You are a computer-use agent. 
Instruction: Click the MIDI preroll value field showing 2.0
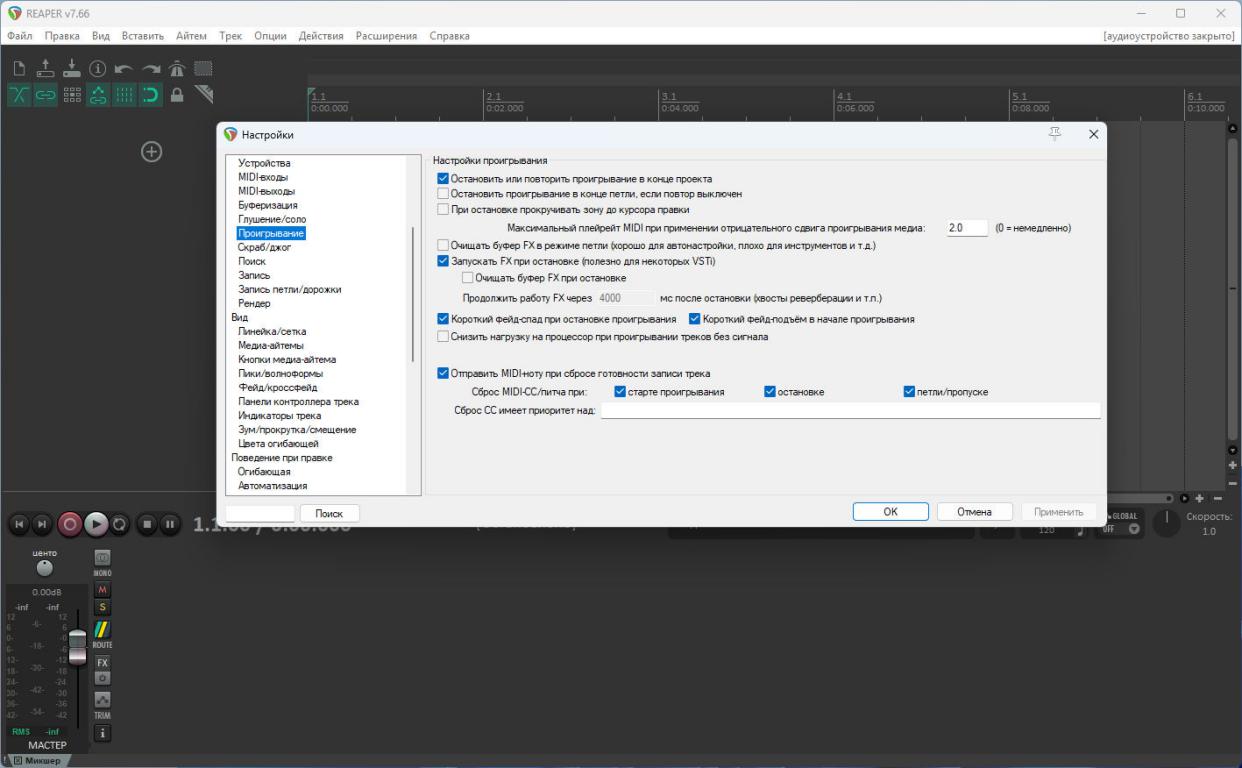tap(966, 228)
